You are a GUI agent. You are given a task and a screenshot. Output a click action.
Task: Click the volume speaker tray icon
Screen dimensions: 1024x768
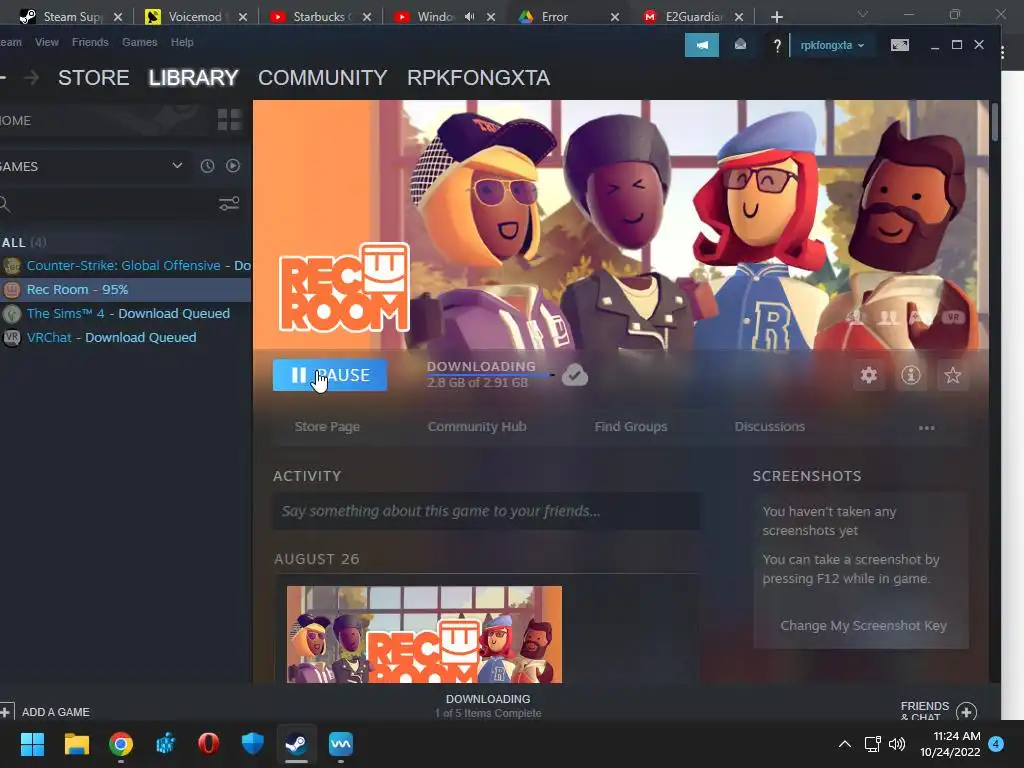(x=897, y=744)
